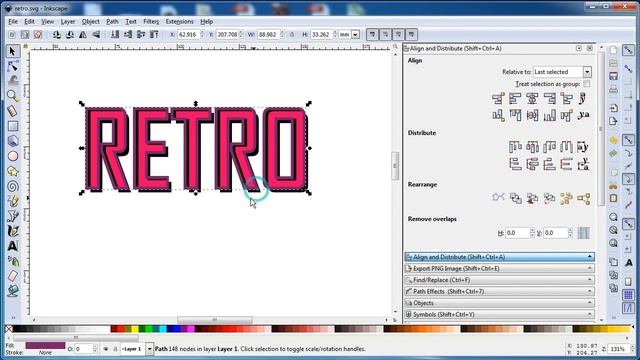Pick the yellow swatch in palette
The height and width of the screenshot is (360, 640).
(135, 329)
